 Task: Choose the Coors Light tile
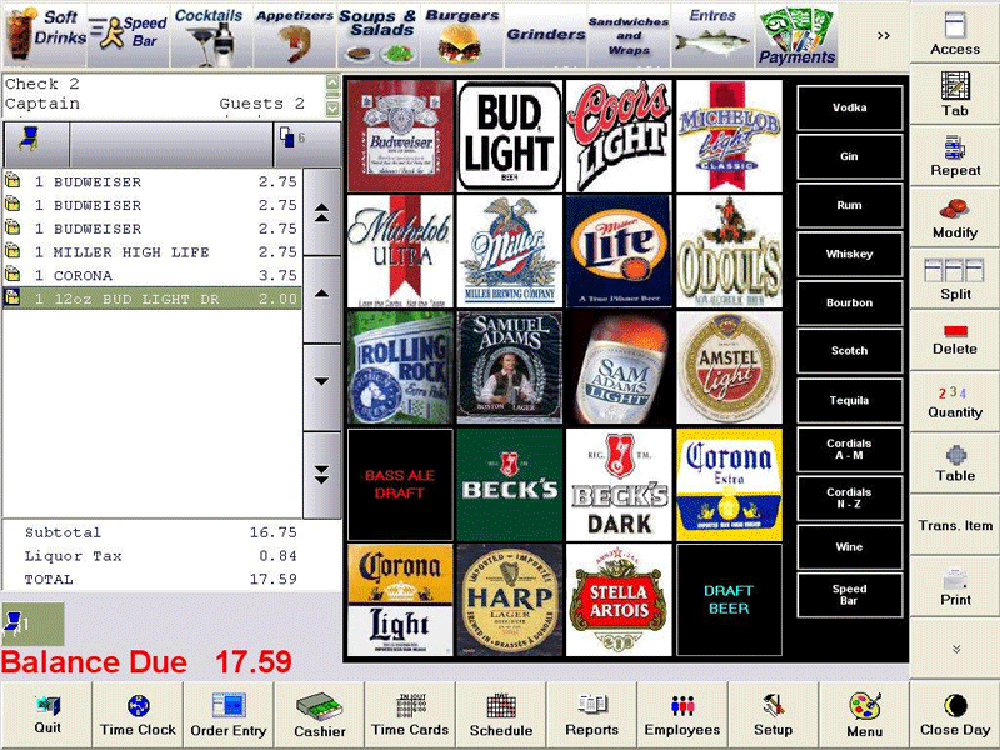(x=619, y=136)
